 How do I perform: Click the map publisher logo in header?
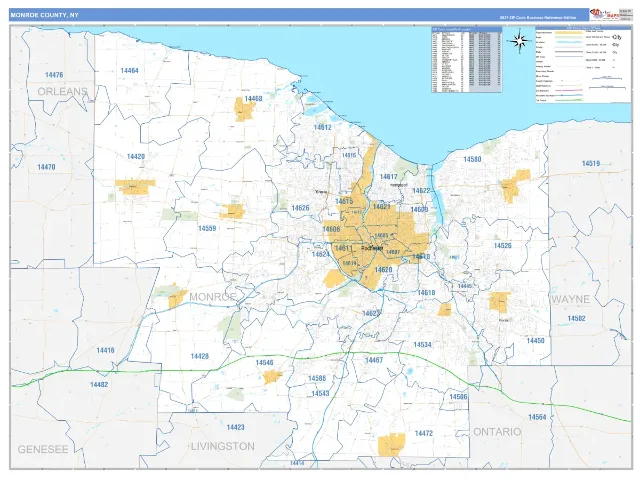604,15
